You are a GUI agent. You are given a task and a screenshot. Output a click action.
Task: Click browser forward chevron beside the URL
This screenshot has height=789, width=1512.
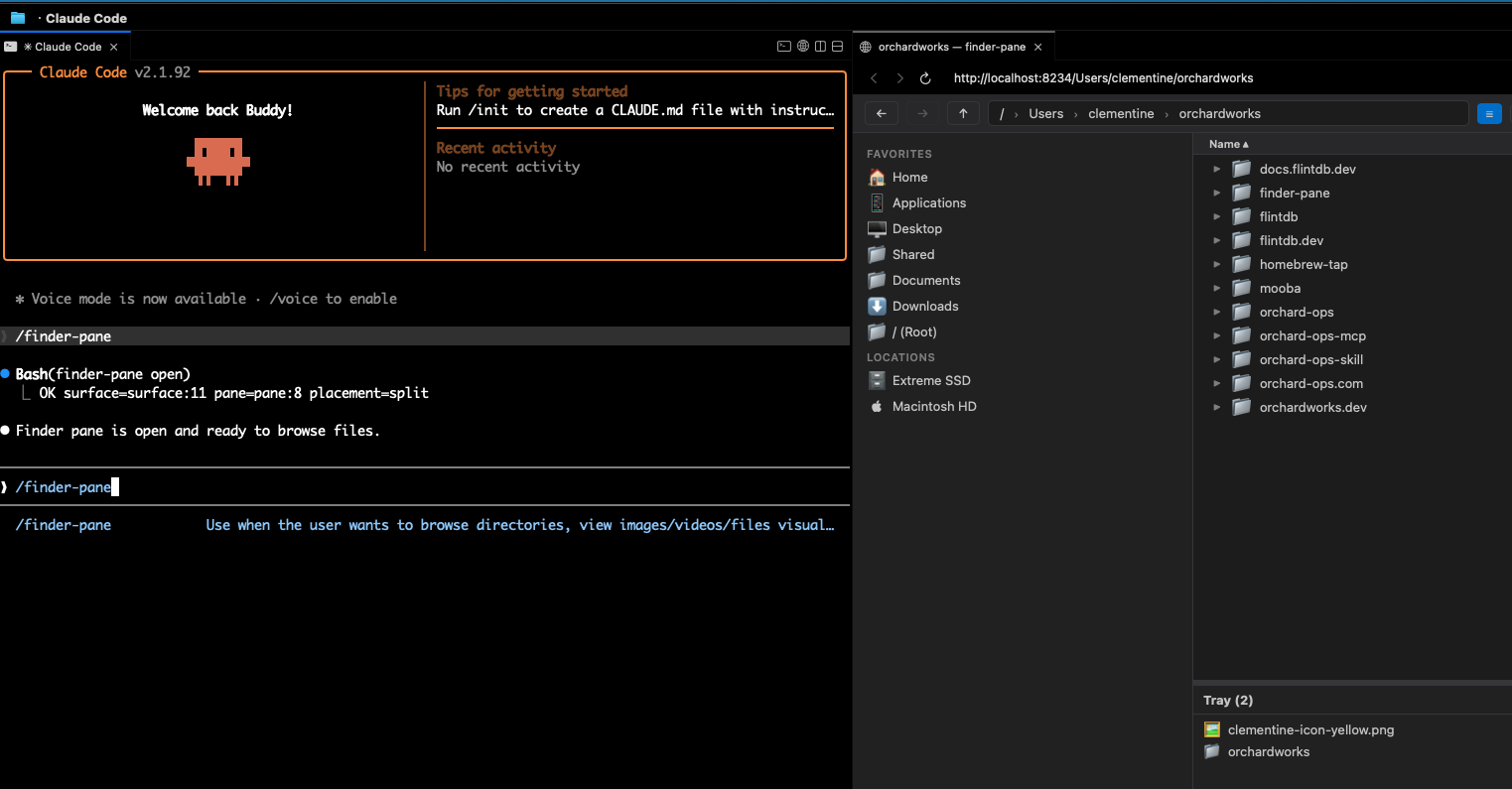[x=899, y=78]
